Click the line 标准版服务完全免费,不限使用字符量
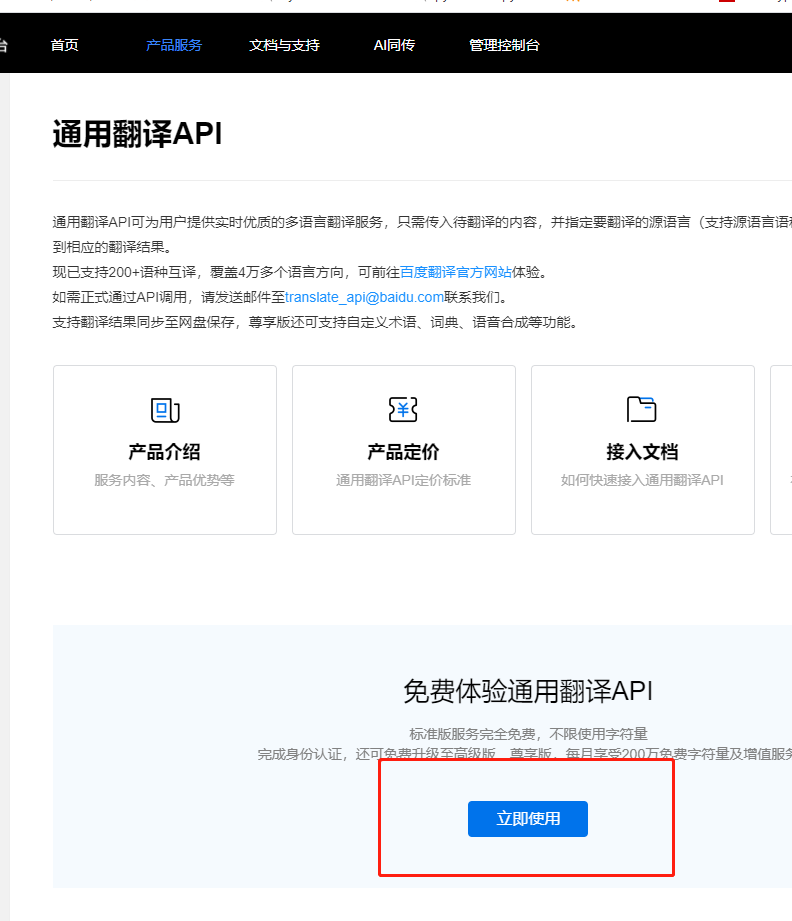The width and height of the screenshot is (792, 921). pyautogui.click(x=528, y=734)
